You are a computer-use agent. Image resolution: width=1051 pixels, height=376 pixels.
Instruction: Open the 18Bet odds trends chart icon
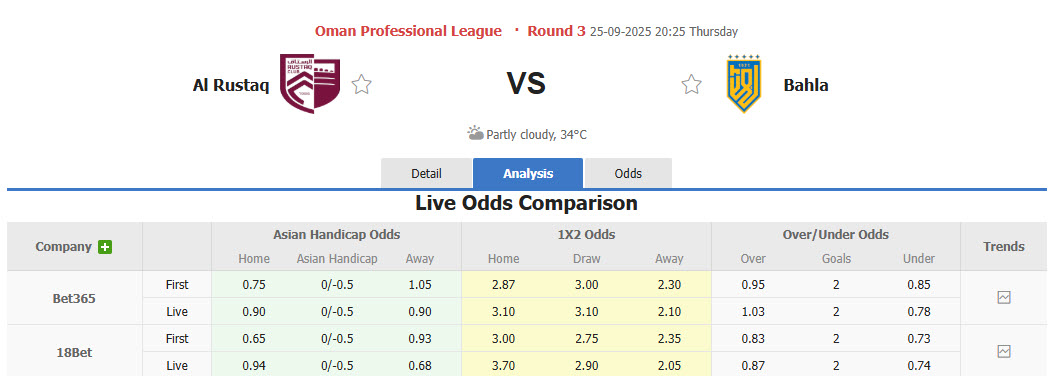(1003, 351)
